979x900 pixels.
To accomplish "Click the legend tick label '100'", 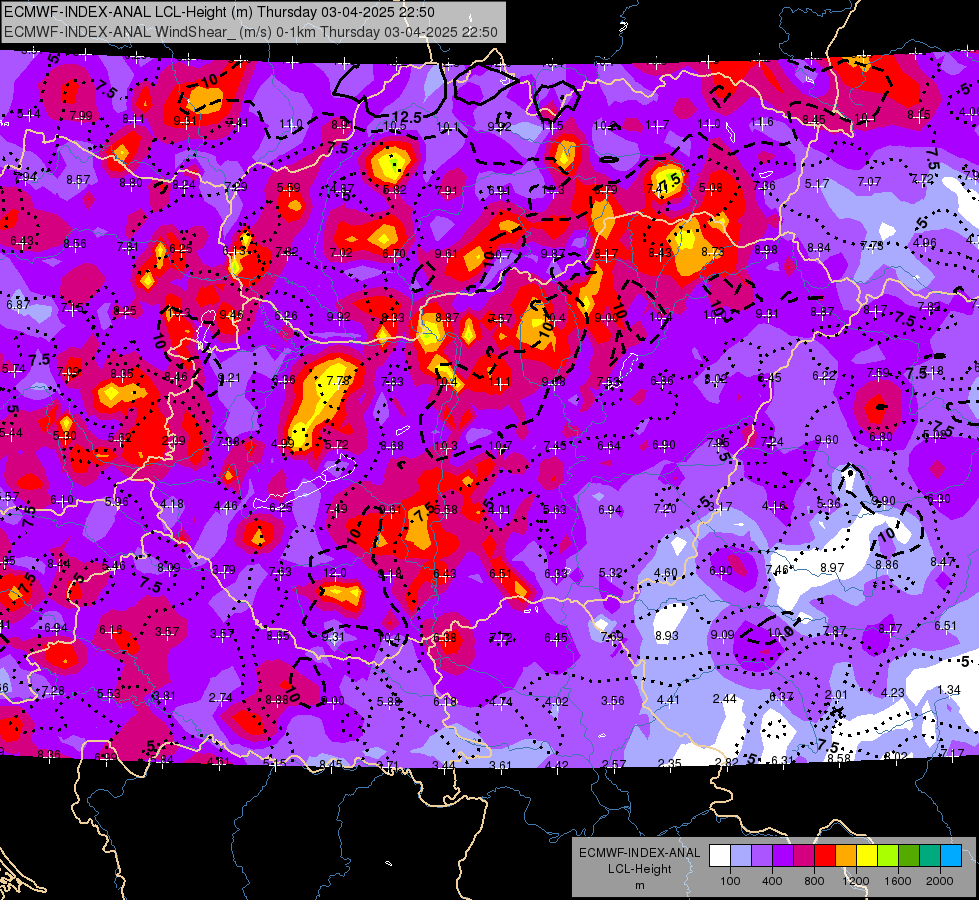I will (730, 881).
